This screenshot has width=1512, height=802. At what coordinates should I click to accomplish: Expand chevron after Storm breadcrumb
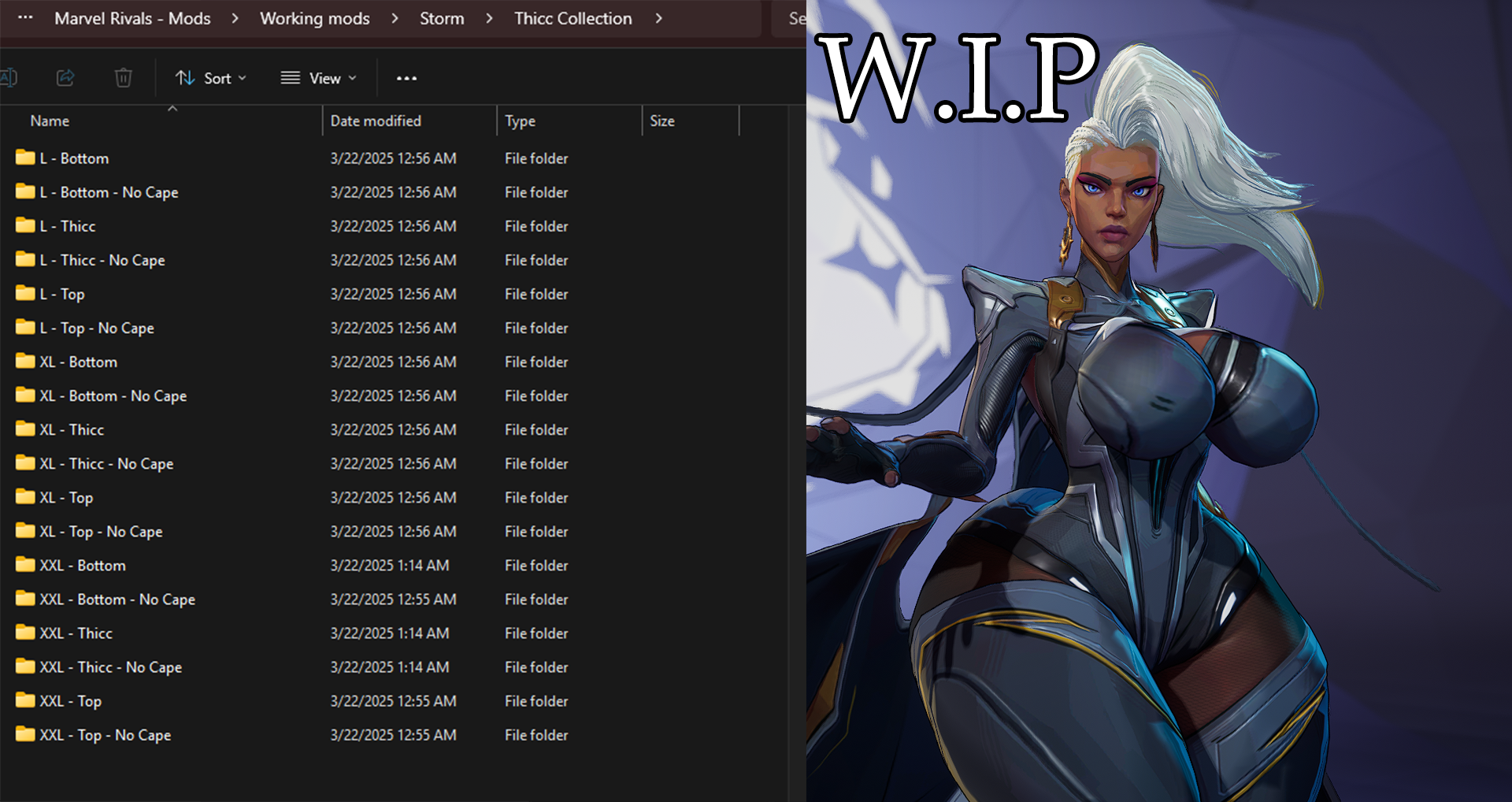(489, 18)
